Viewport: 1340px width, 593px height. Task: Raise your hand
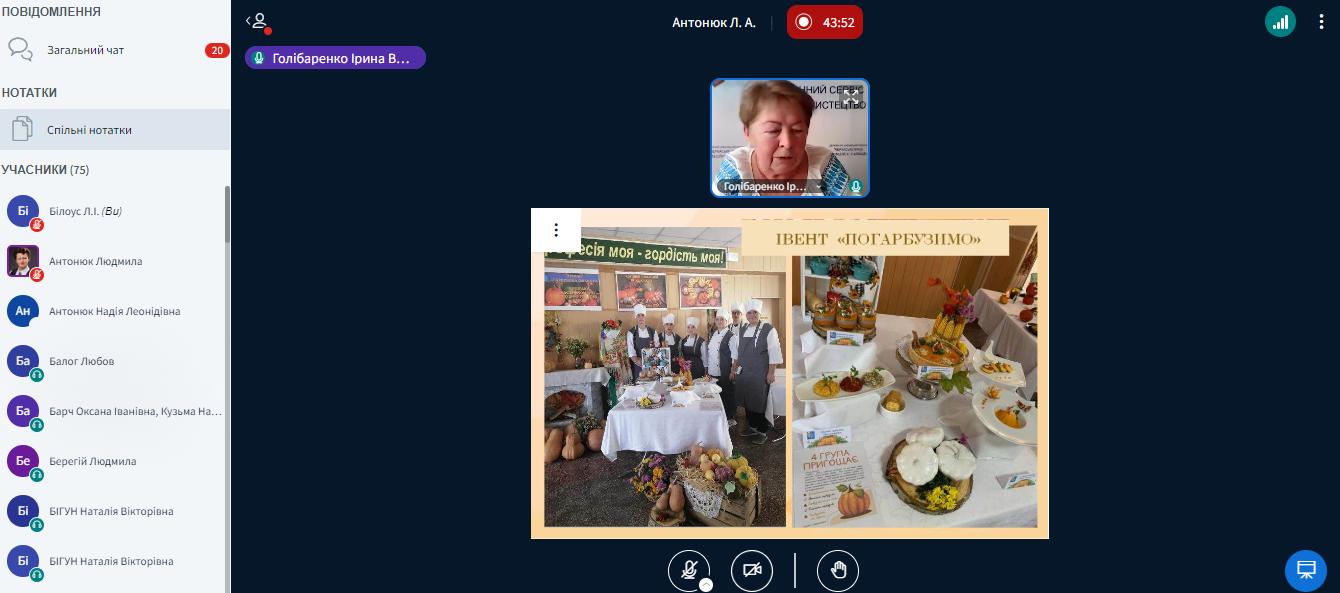pos(838,570)
